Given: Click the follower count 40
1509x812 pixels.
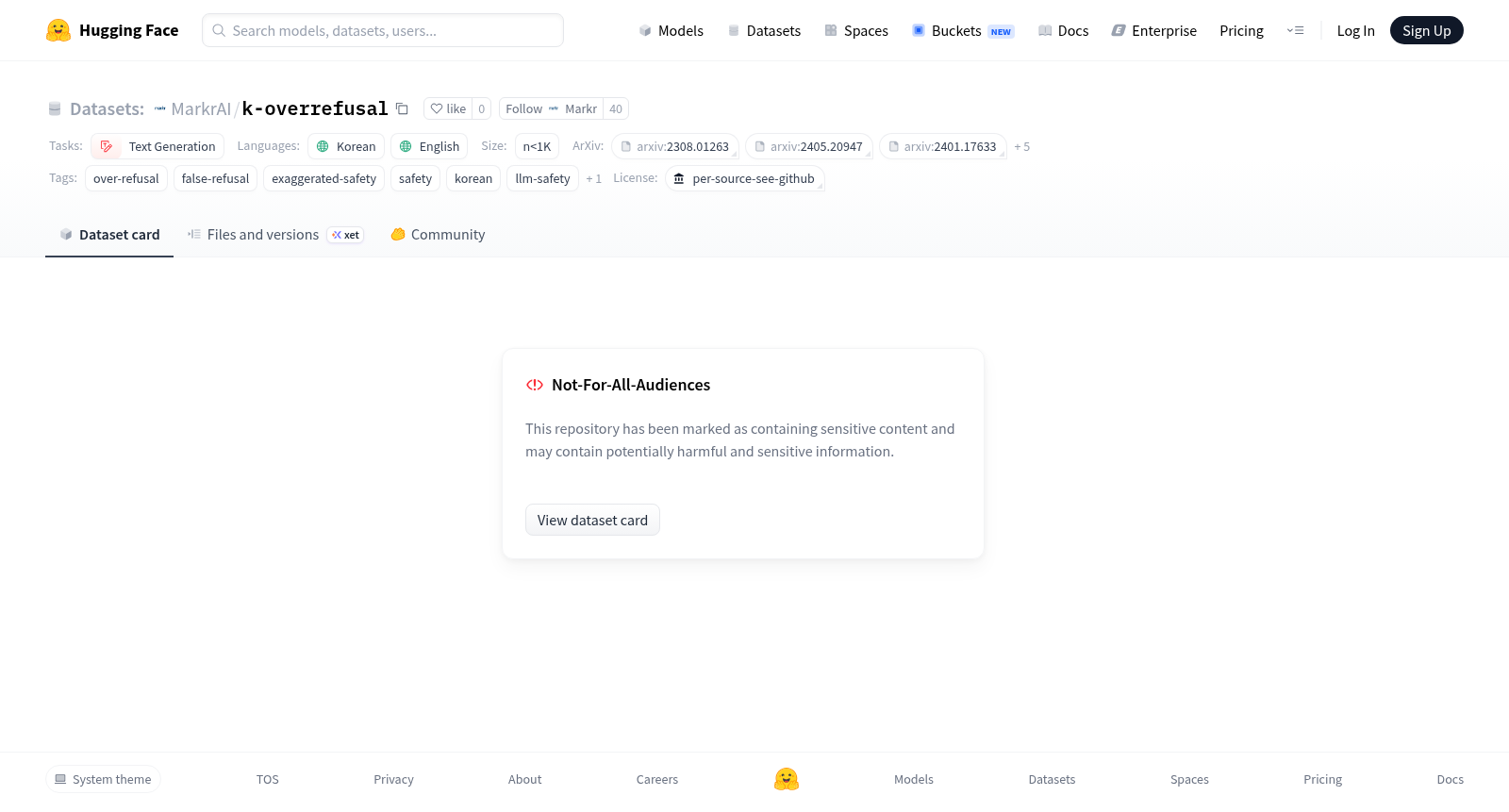Looking at the screenshot, I should pyautogui.click(x=616, y=108).
